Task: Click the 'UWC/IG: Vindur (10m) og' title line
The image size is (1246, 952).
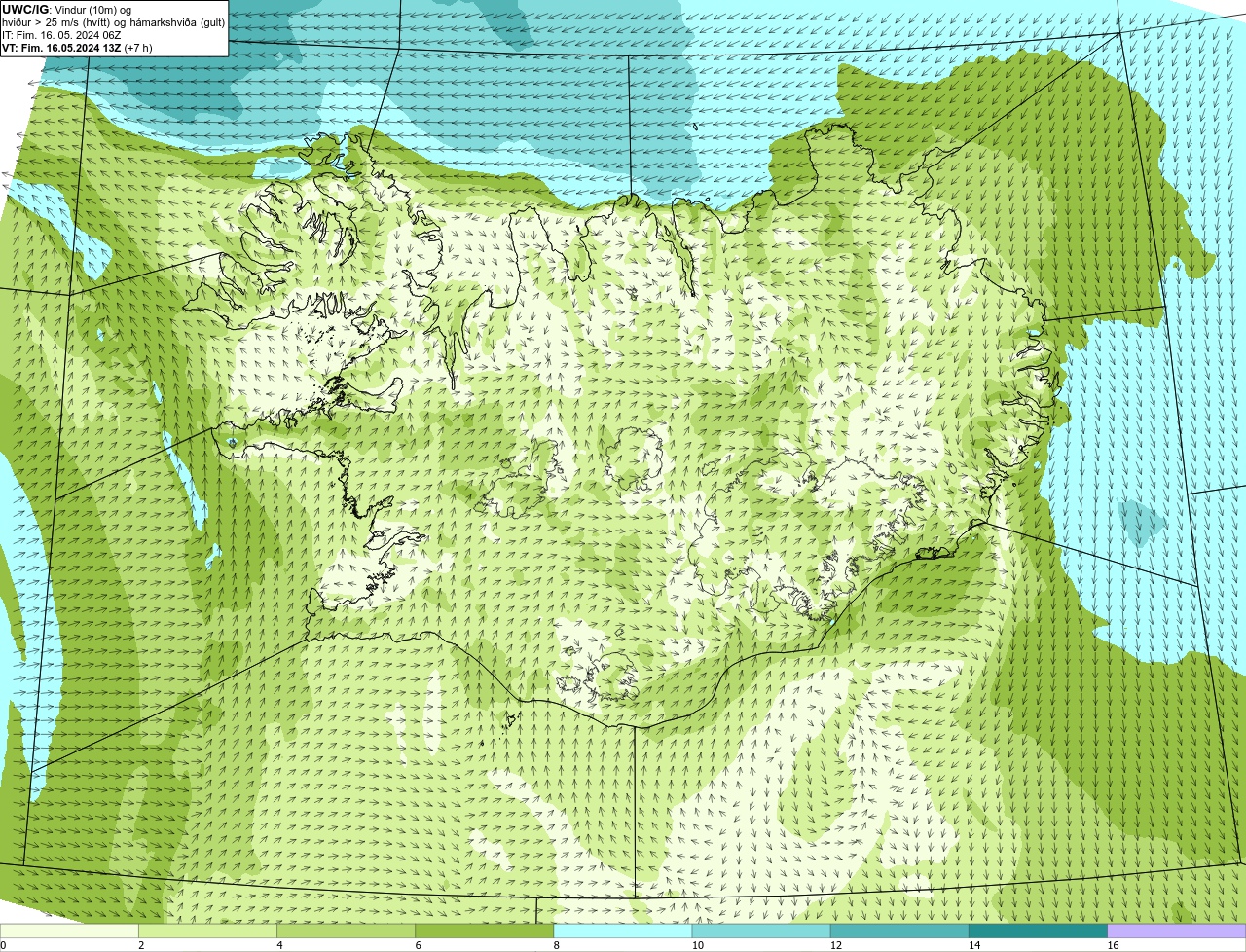Action: (66, 10)
